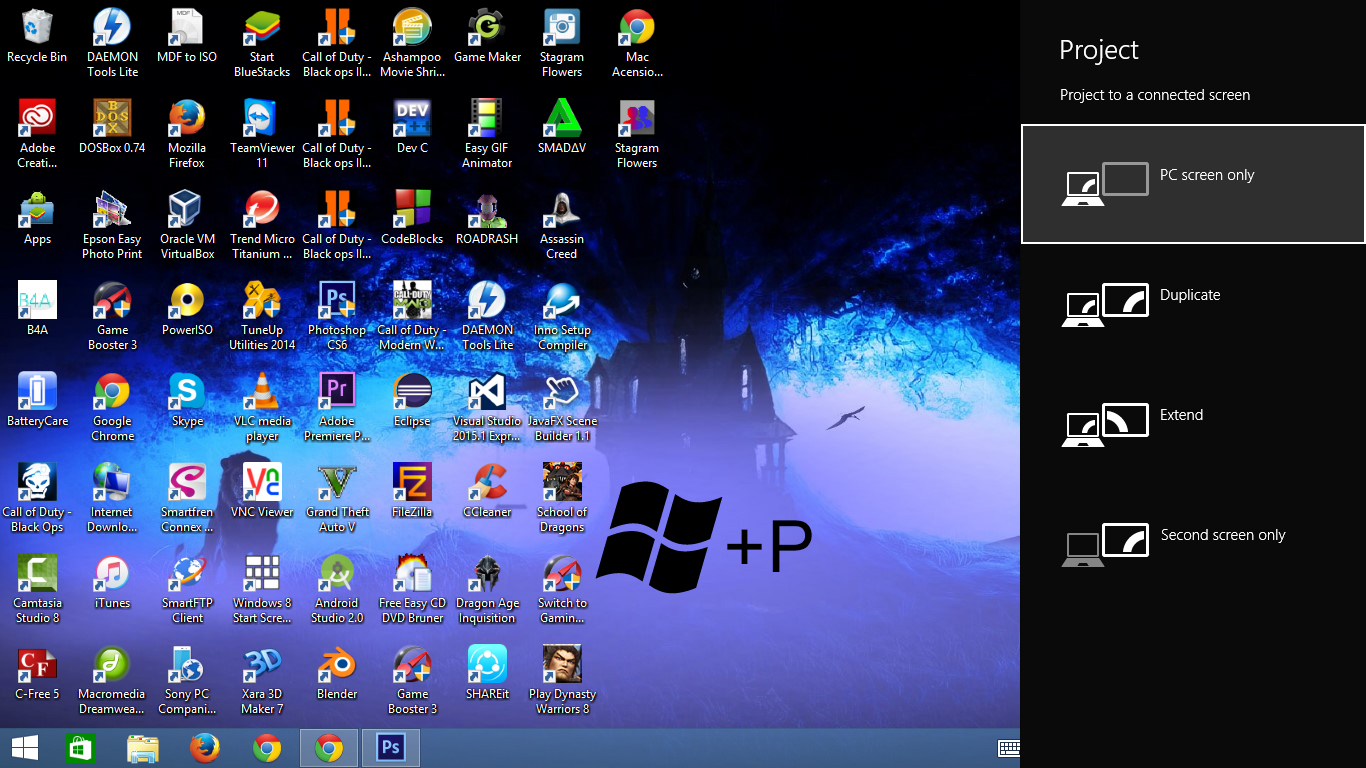Image resolution: width=1366 pixels, height=768 pixels.
Task: Select the TuneUp Utilities 2014 shortcut
Action: 262,317
